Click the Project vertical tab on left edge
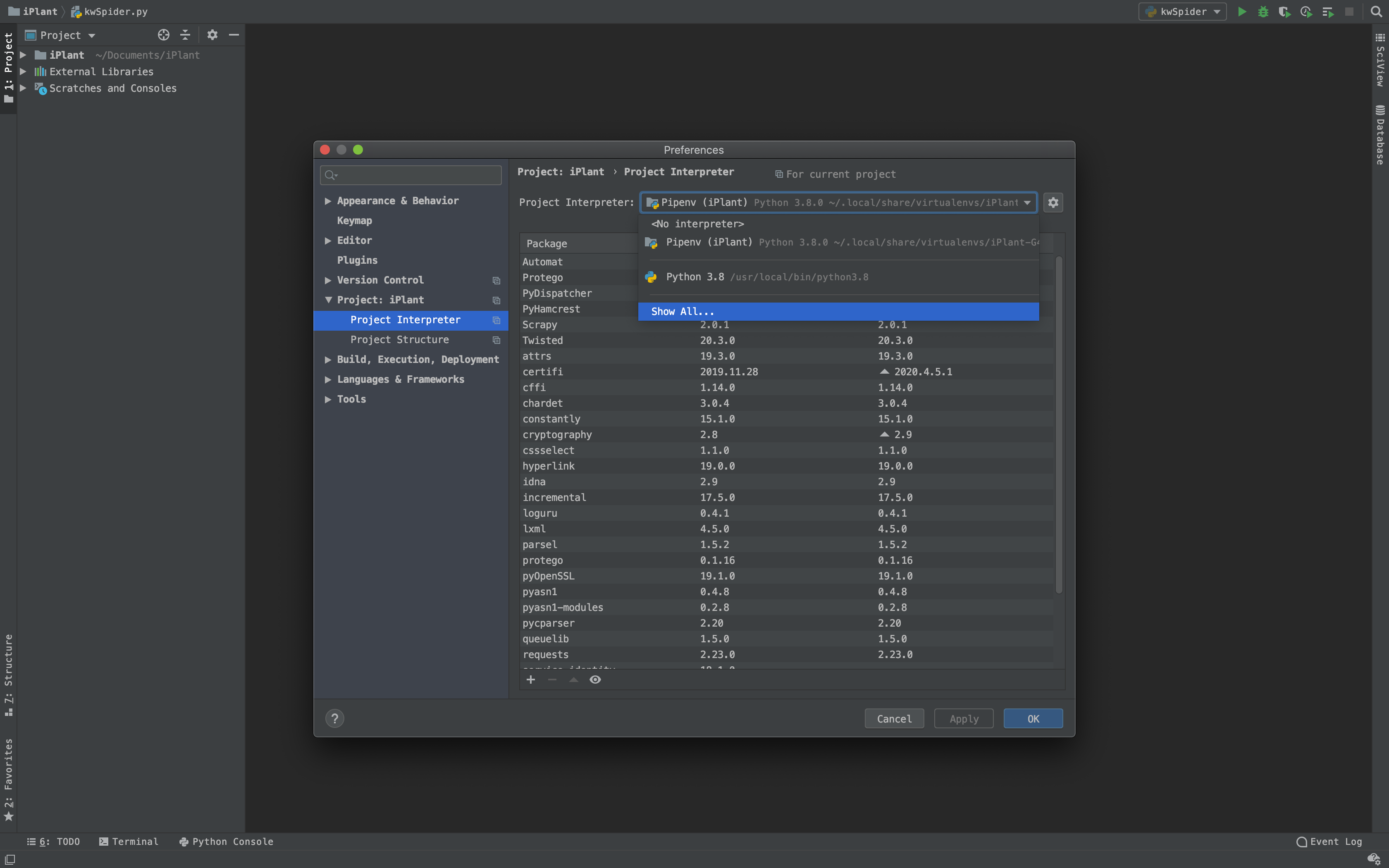 9,68
